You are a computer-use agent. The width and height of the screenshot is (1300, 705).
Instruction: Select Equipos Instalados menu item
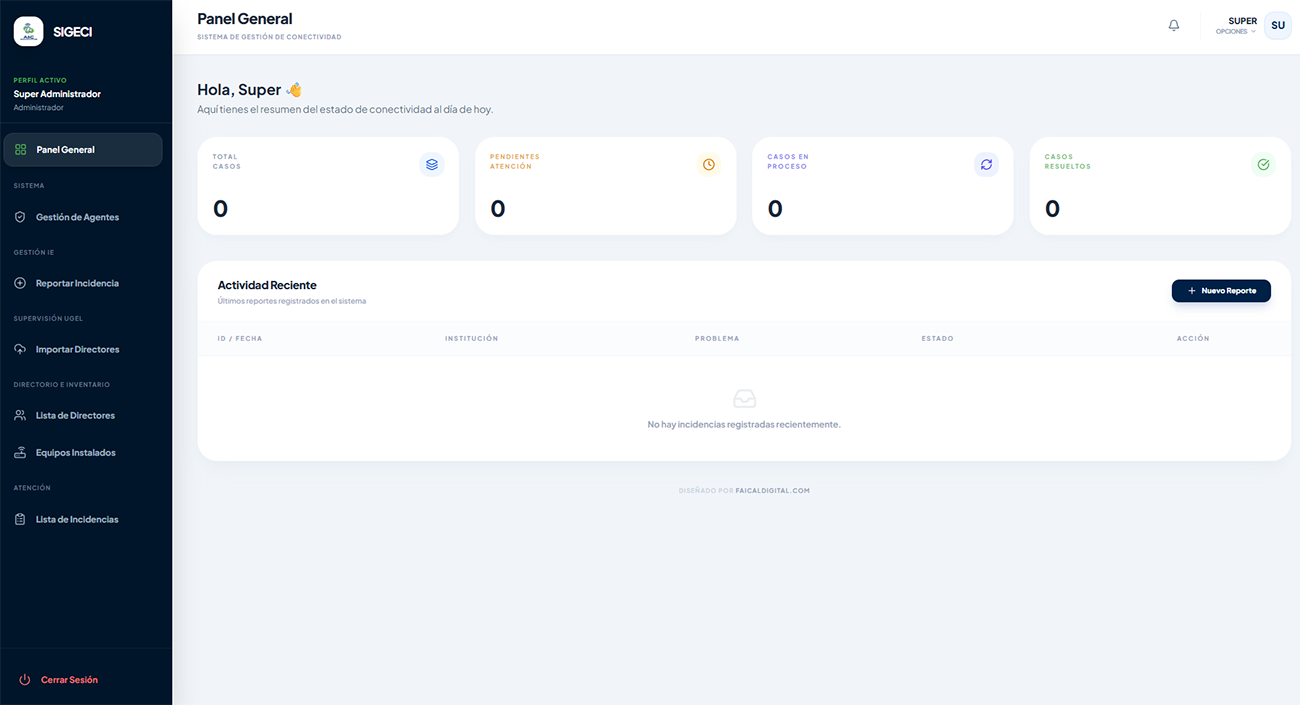[x=76, y=453]
